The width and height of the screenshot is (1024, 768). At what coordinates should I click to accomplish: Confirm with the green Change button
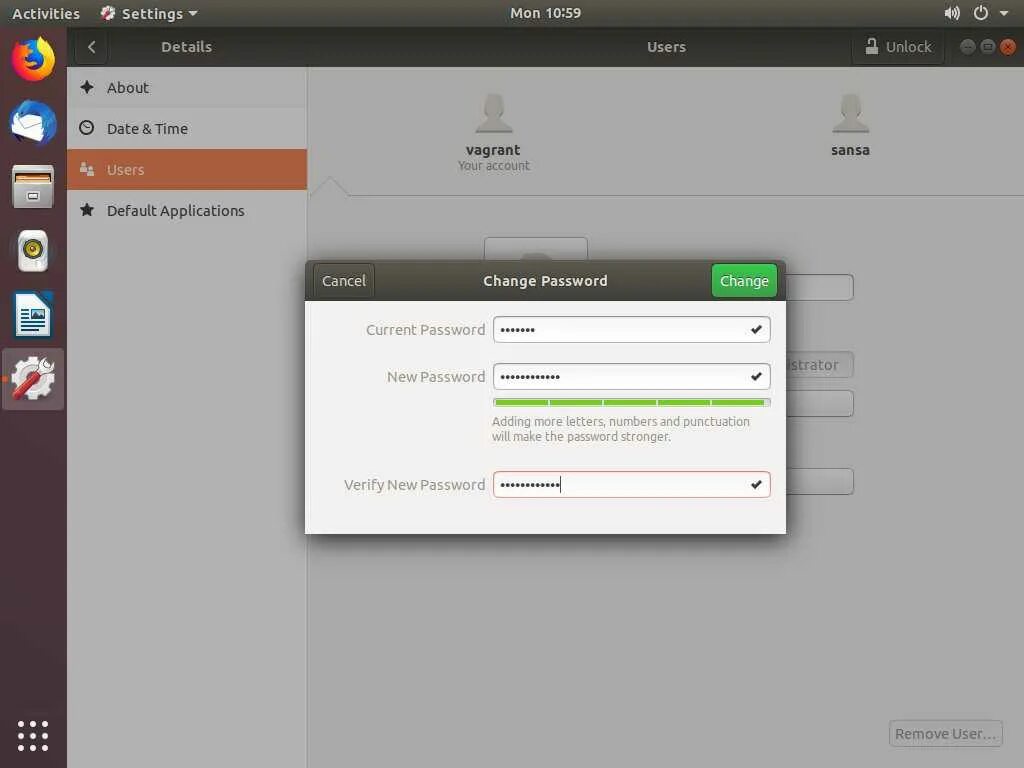(x=744, y=281)
